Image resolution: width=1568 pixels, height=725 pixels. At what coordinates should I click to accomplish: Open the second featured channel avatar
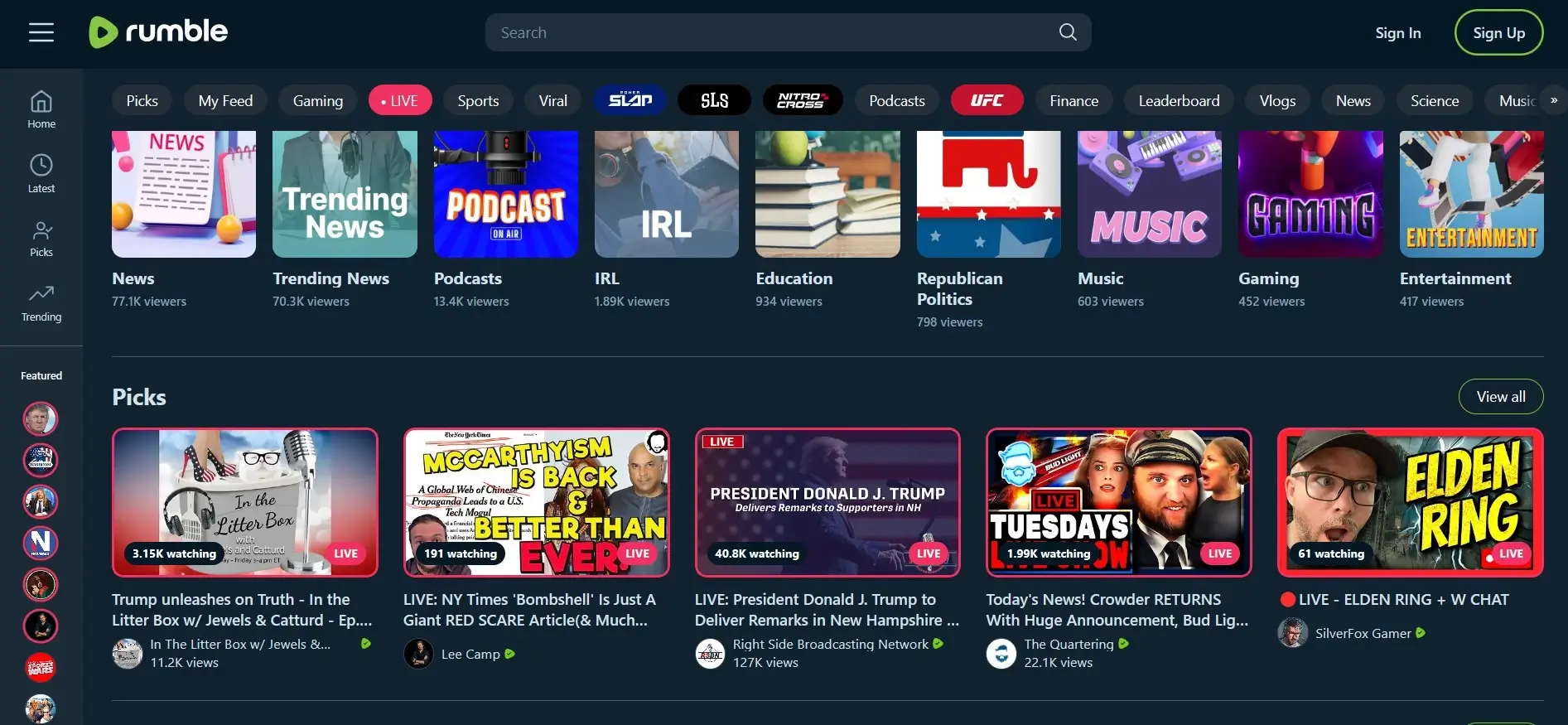pos(41,460)
